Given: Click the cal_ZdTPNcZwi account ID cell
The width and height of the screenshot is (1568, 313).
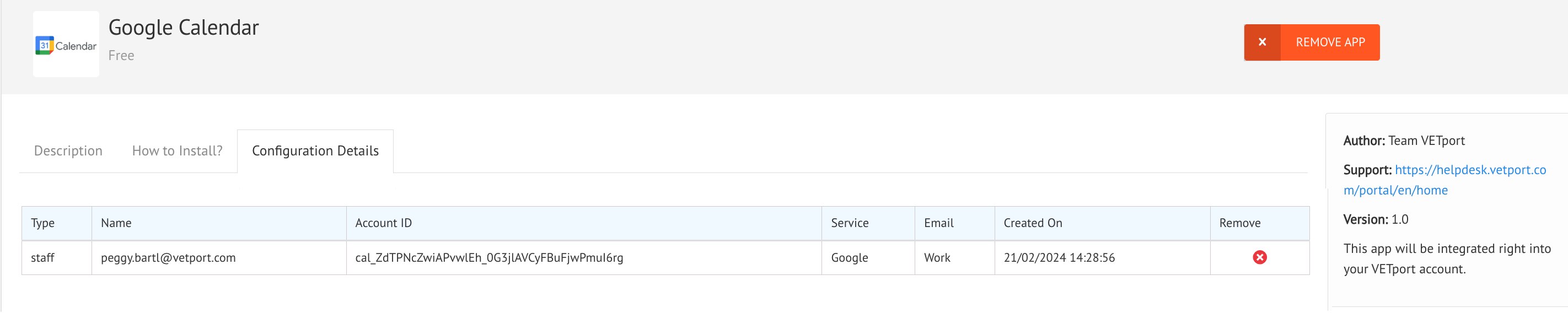Looking at the screenshot, I should coord(584,257).
